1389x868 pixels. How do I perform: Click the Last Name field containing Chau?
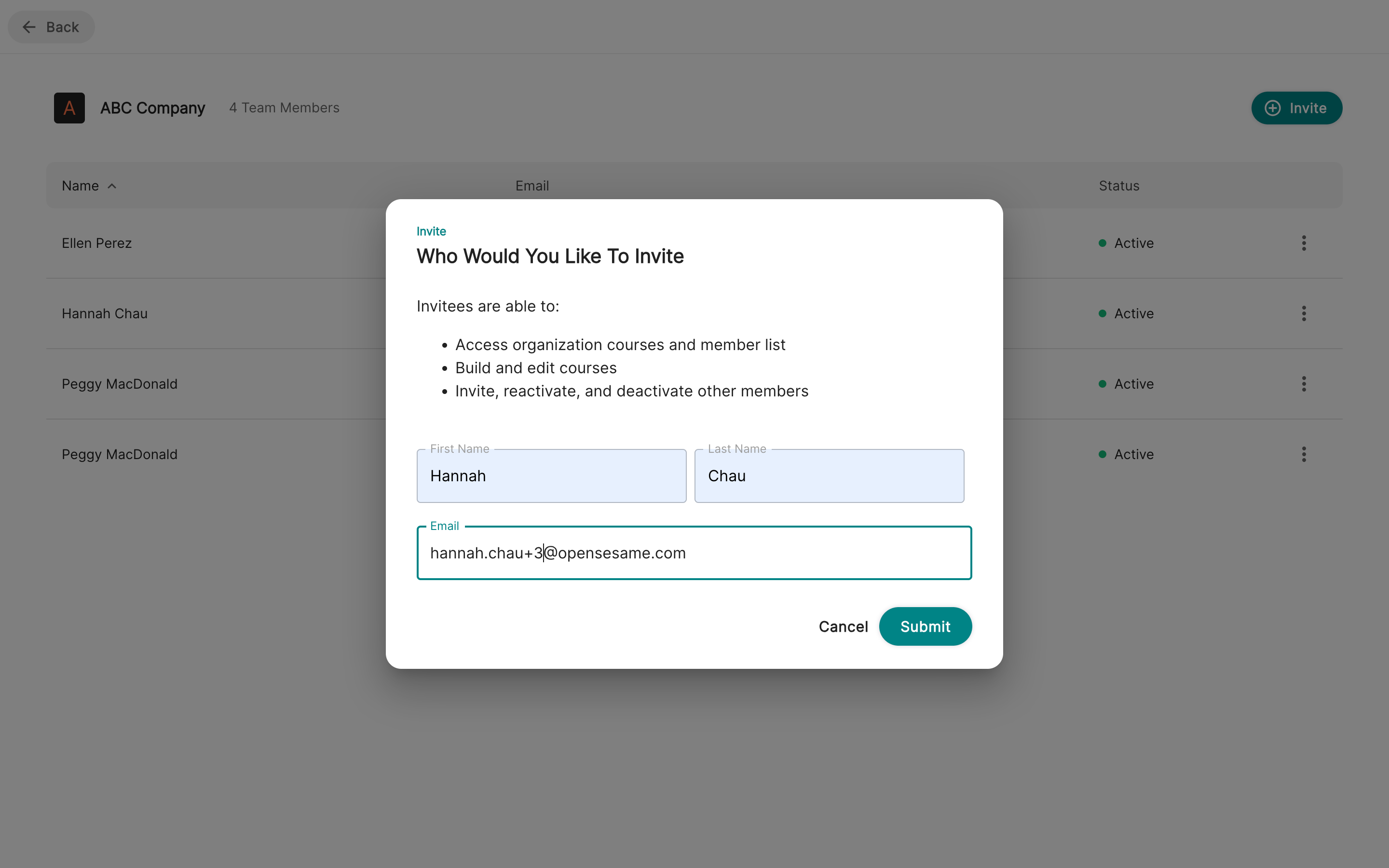pos(830,476)
